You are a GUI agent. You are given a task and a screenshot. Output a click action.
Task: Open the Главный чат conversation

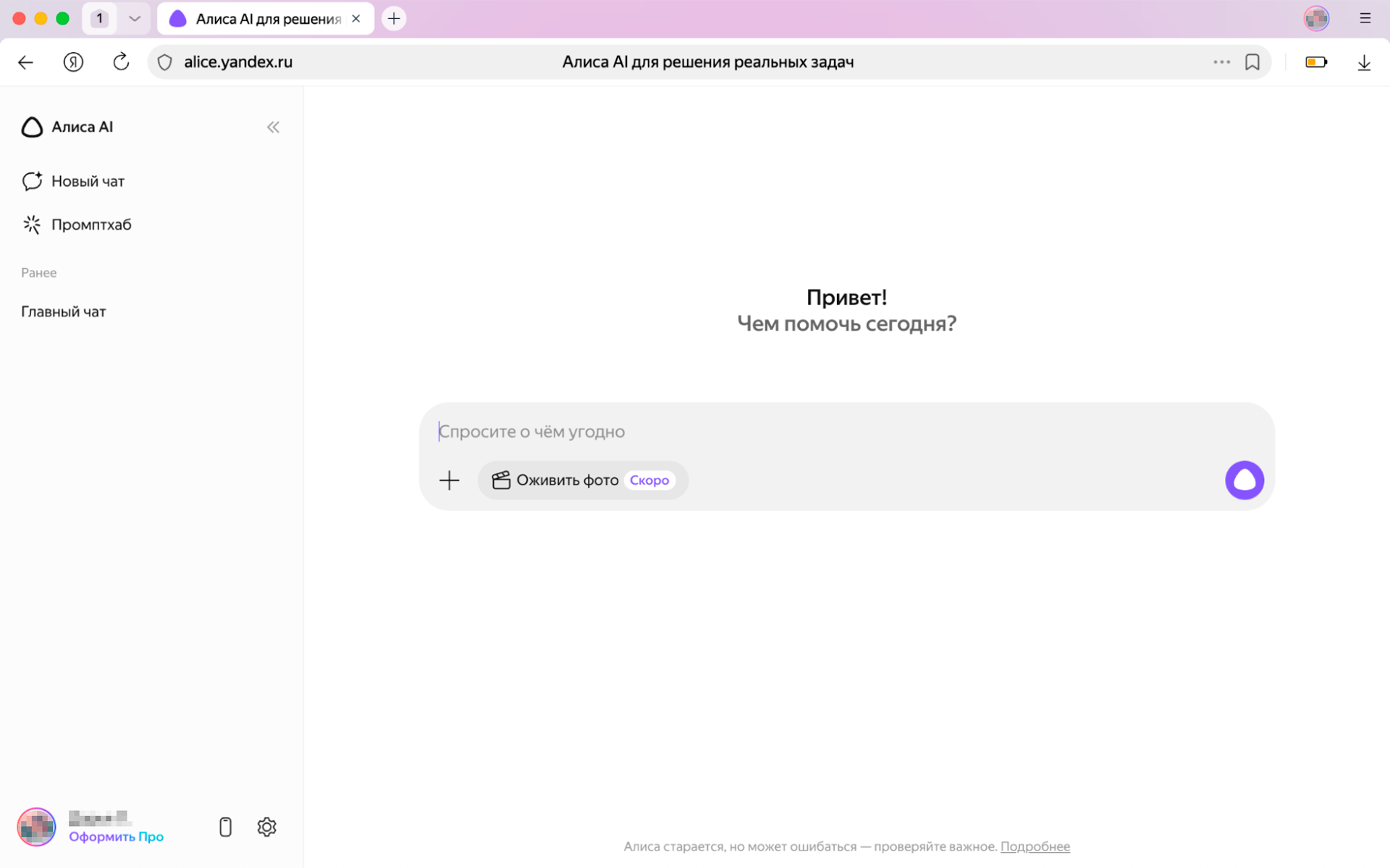[64, 311]
